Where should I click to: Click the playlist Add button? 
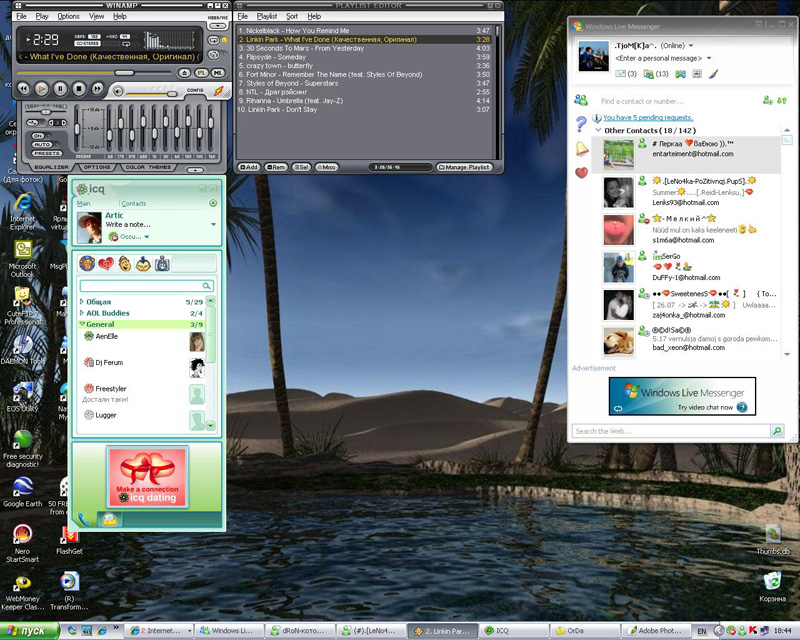coord(249,167)
